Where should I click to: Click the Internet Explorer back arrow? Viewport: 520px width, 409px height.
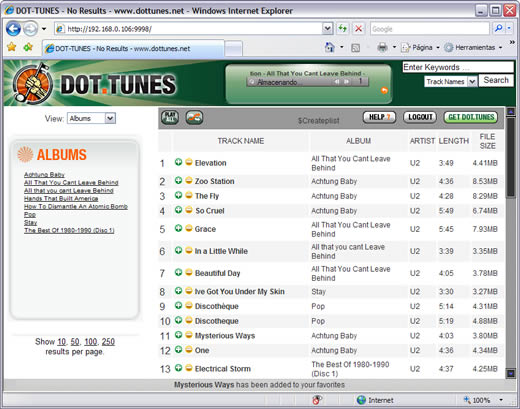coord(13,29)
